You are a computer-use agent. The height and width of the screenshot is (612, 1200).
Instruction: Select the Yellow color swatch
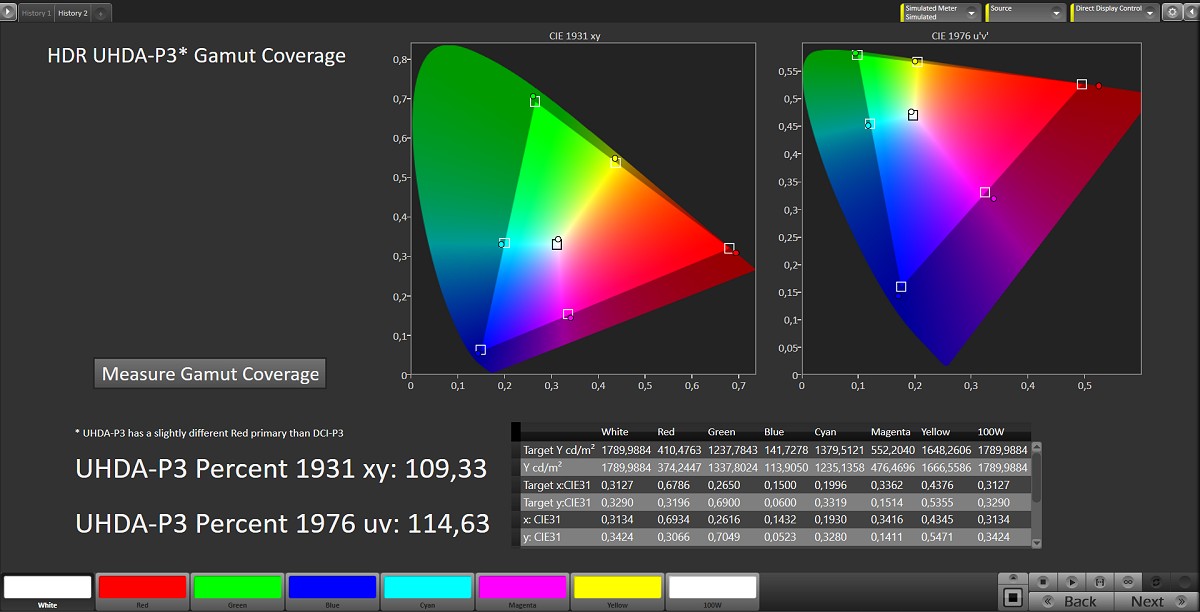tap(617, 591)
